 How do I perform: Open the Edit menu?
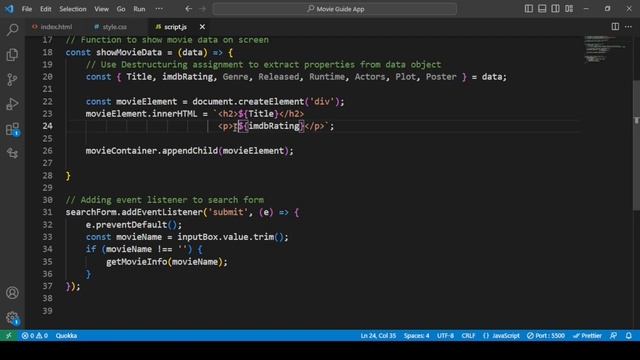[46, 9]
